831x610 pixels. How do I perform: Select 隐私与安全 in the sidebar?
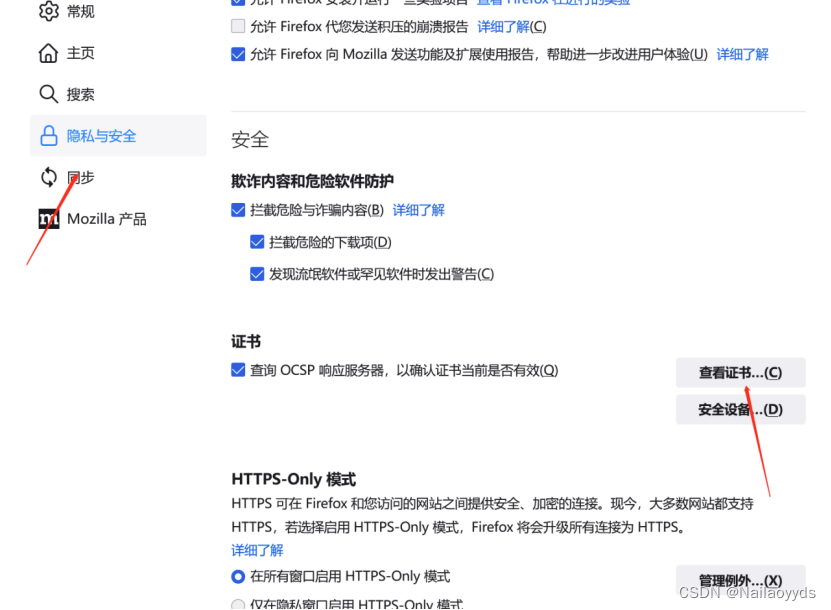point(118,136)
